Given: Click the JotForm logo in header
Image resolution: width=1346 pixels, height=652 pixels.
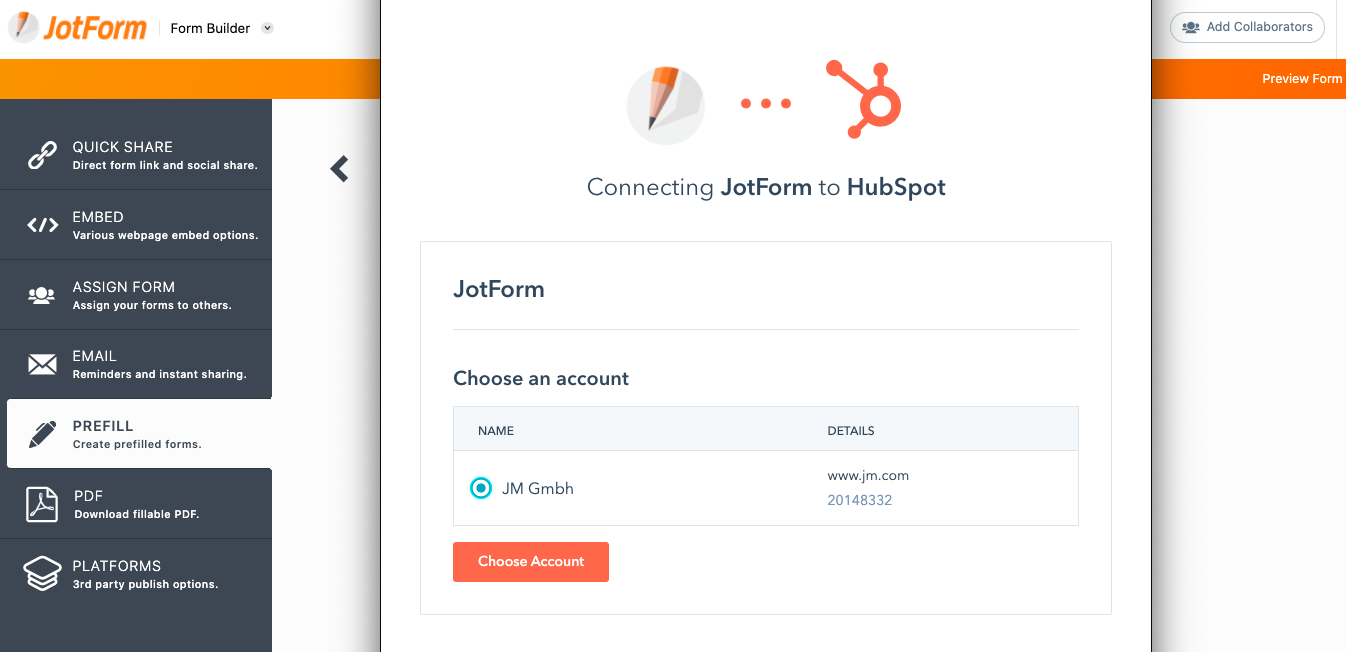Looking at the screenshot, I should tap(78, 27).
